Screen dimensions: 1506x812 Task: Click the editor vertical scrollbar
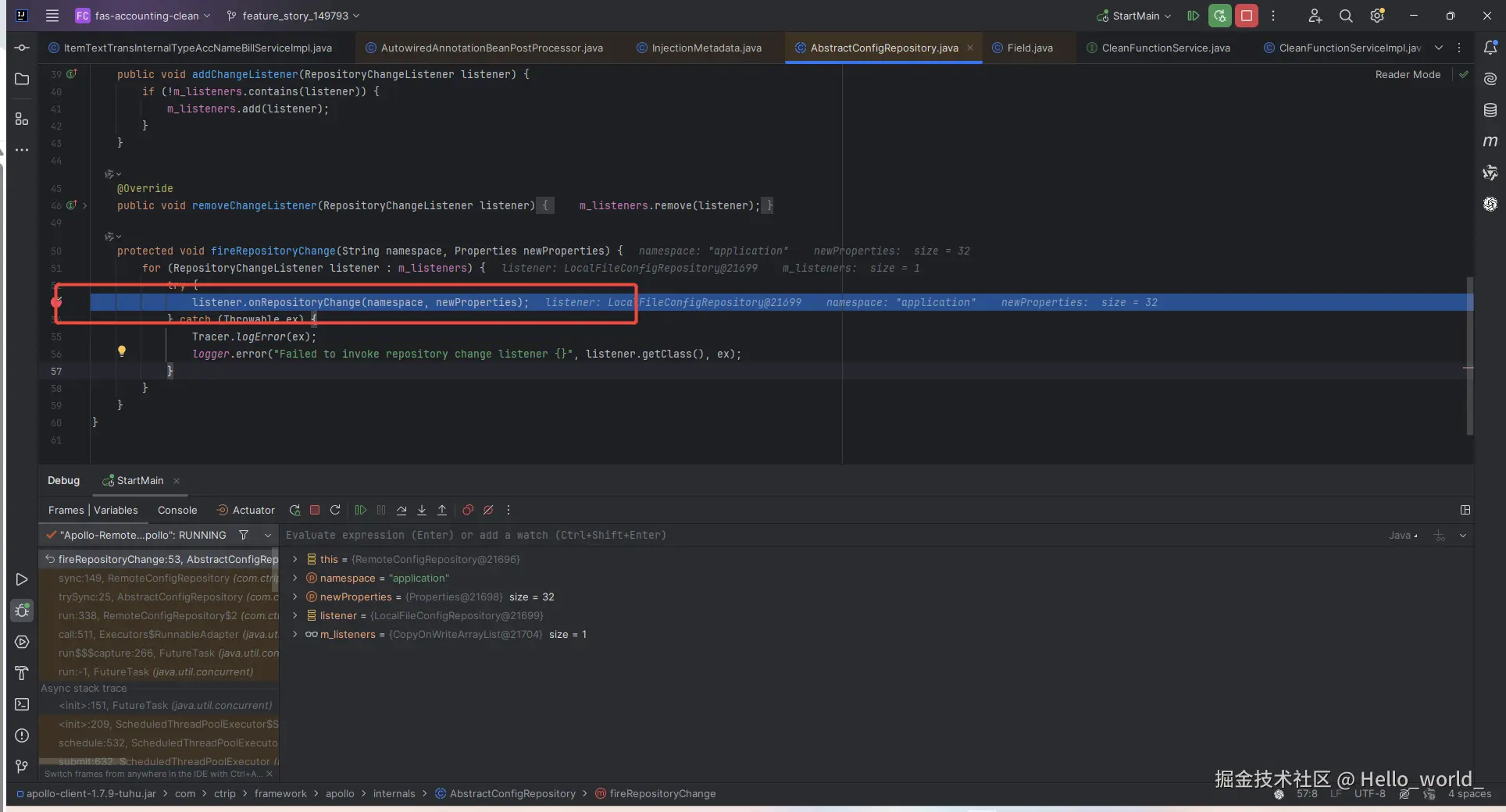pyautogui.click(x=1469, y=355)
